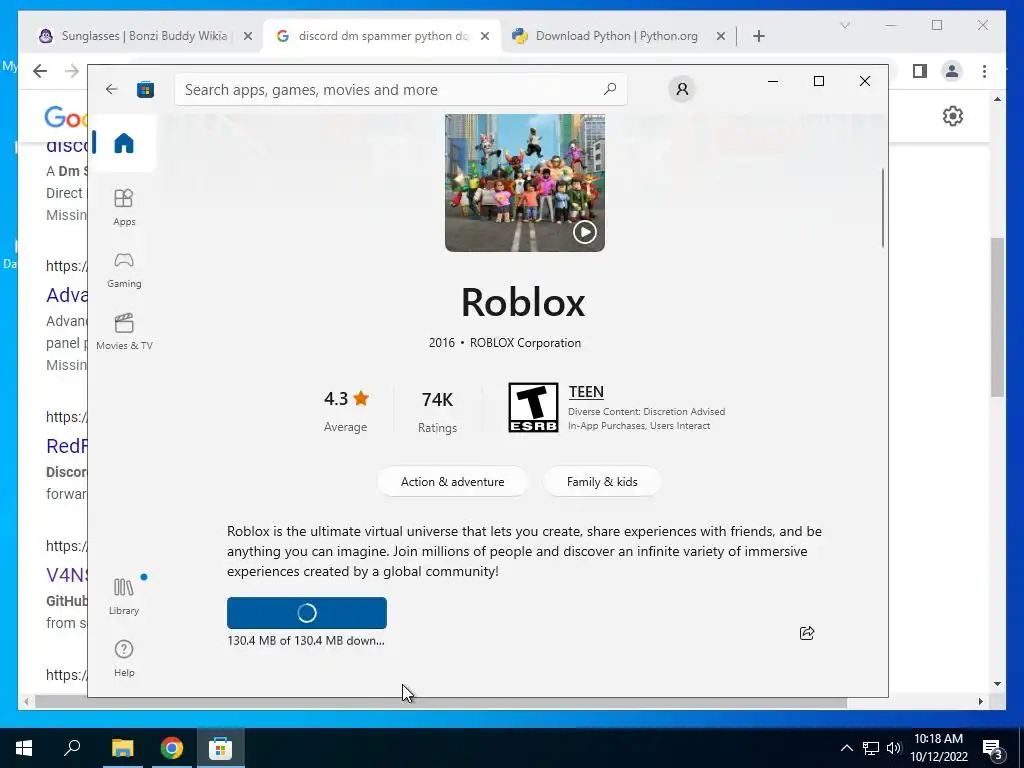Open Movies & TV in Store sidebar
The height and width of the screenshot is (768, 1024).
tap(124, 332)
